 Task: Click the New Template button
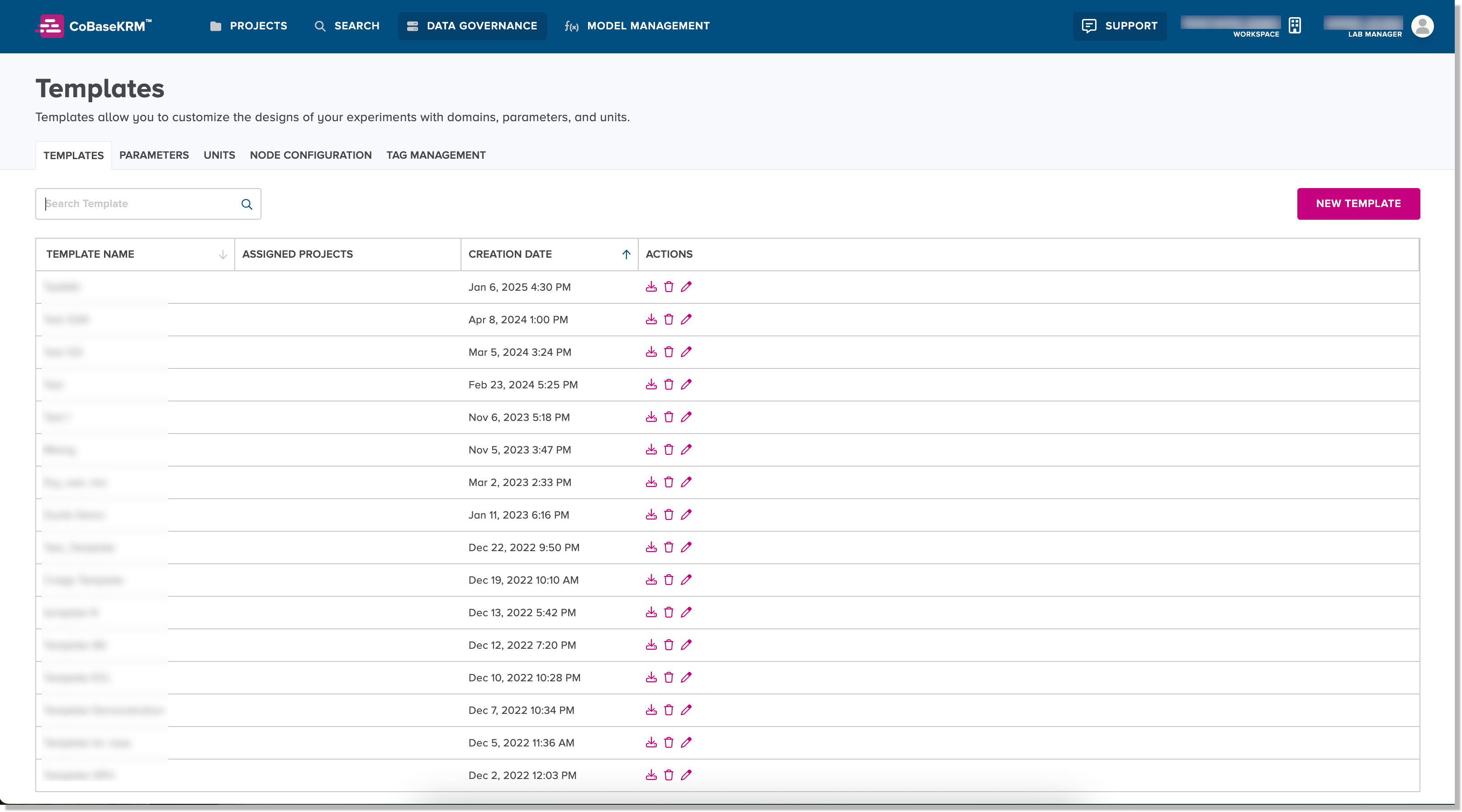[1358, 204]
